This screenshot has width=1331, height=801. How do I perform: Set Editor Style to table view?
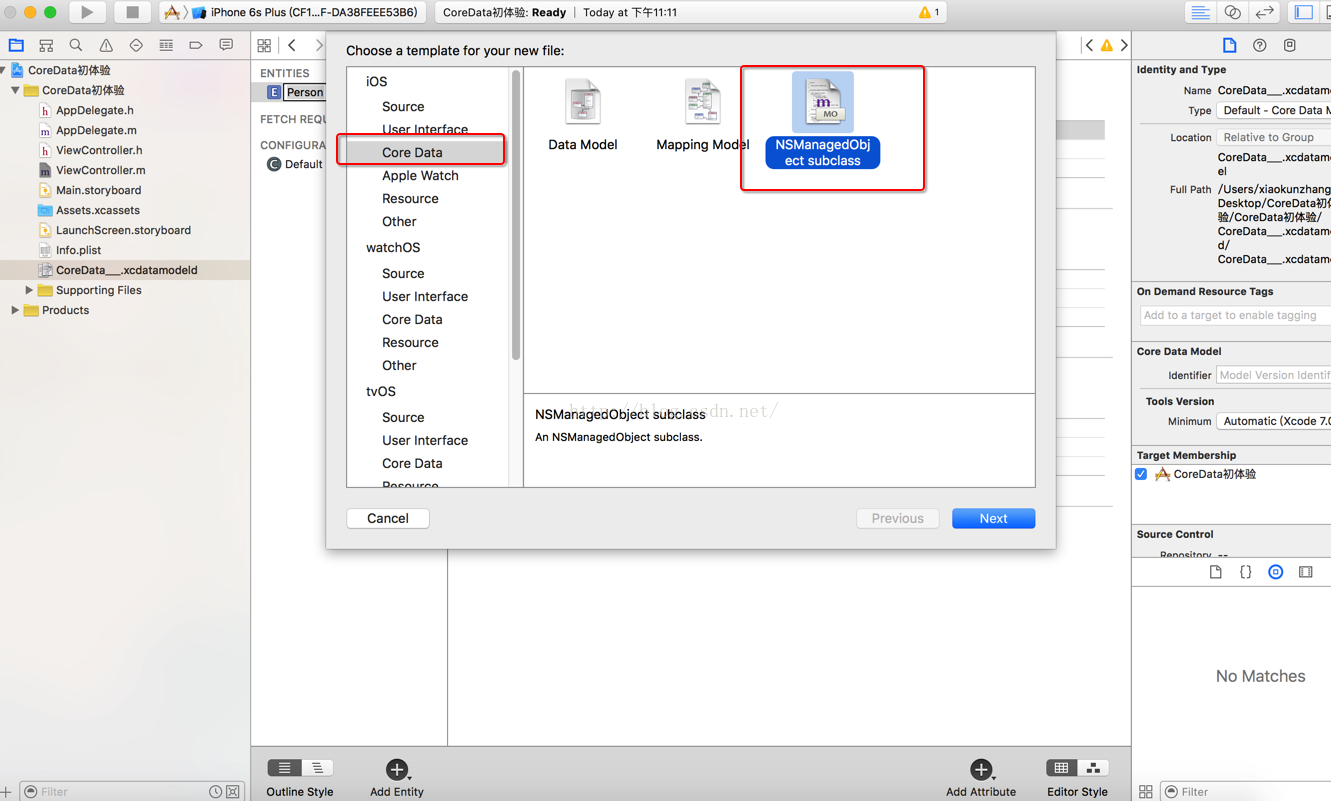click(x=1061, y=768)
